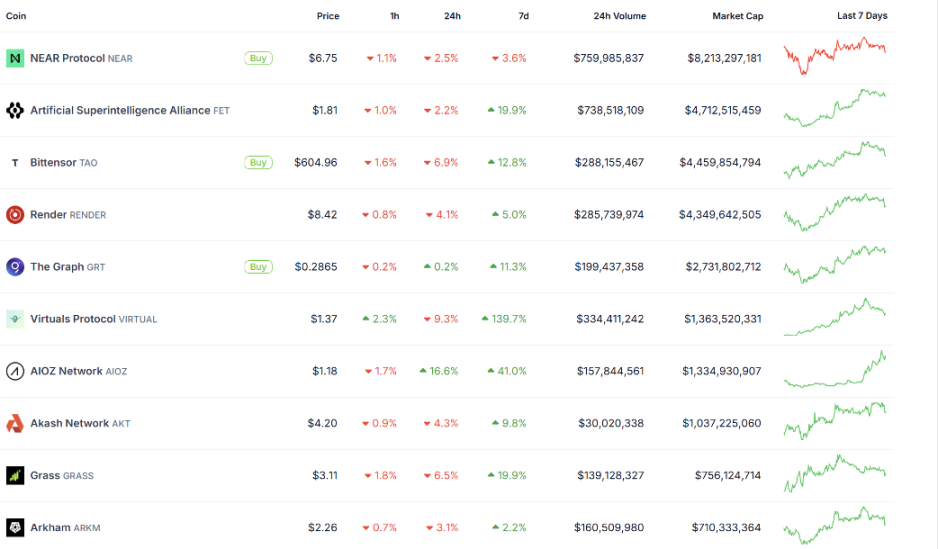The width and height of the screenshot is (938, 549).
Task: Sort by the 24h change column header
Action: (452, 16)
